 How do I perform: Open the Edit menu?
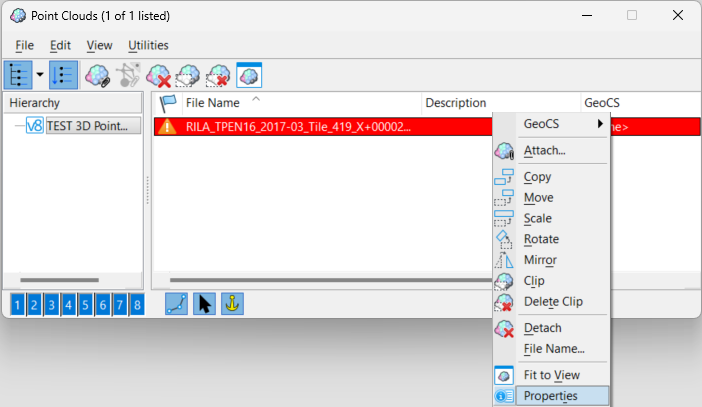(60, 45)
